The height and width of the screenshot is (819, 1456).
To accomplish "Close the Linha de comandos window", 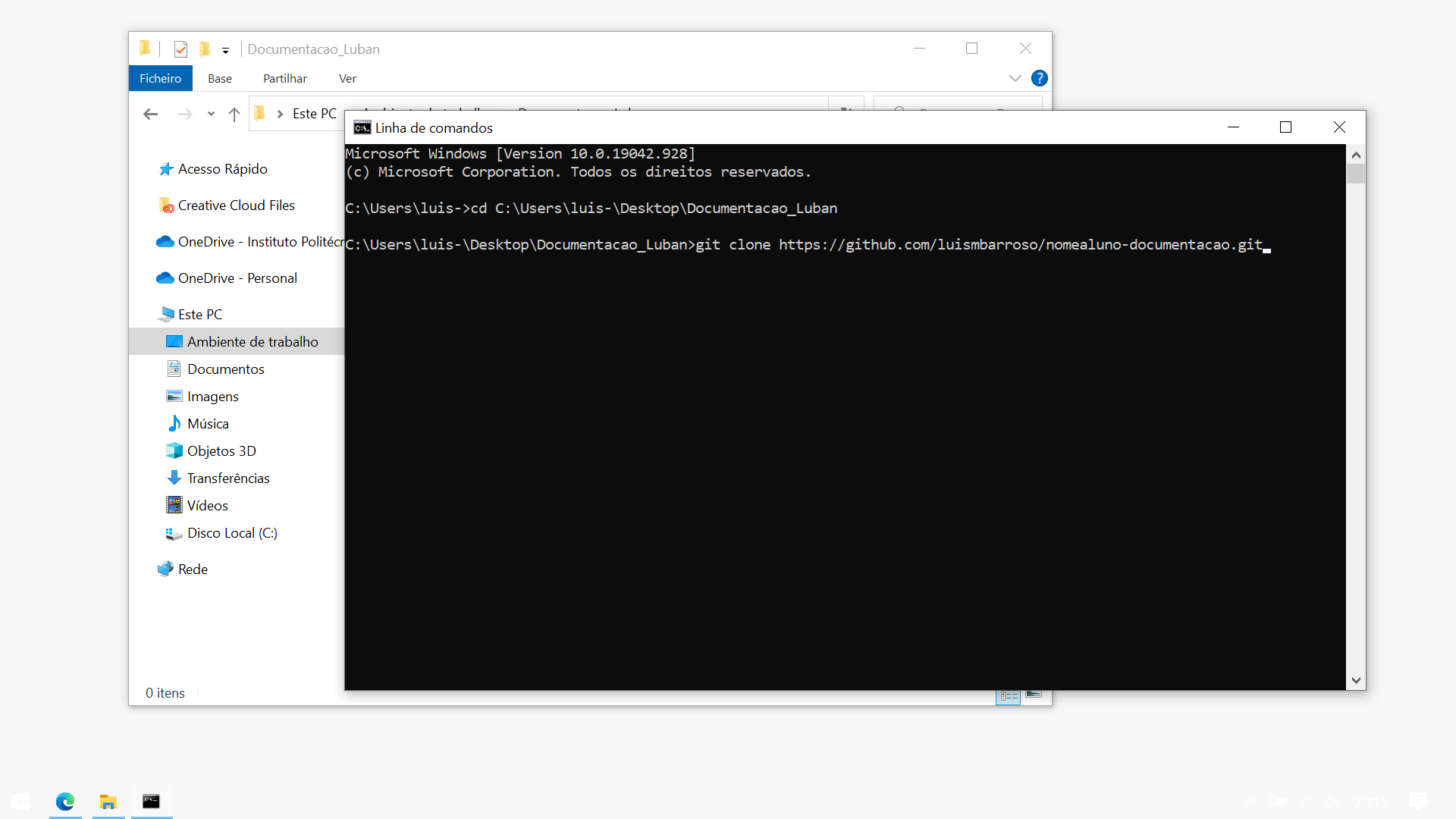I will click(x=1339, y=127).
